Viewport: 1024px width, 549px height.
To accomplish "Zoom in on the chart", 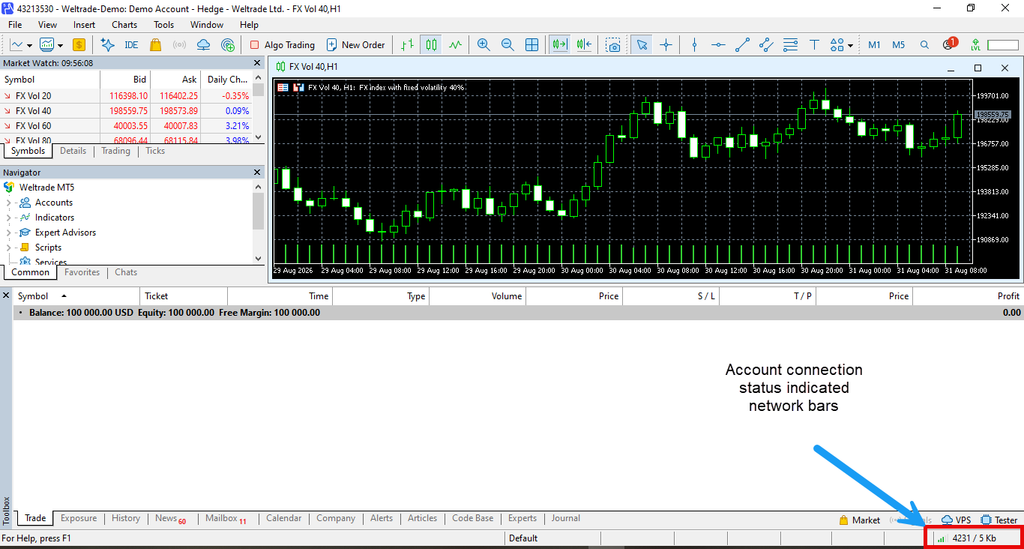I will pos(483,45).
